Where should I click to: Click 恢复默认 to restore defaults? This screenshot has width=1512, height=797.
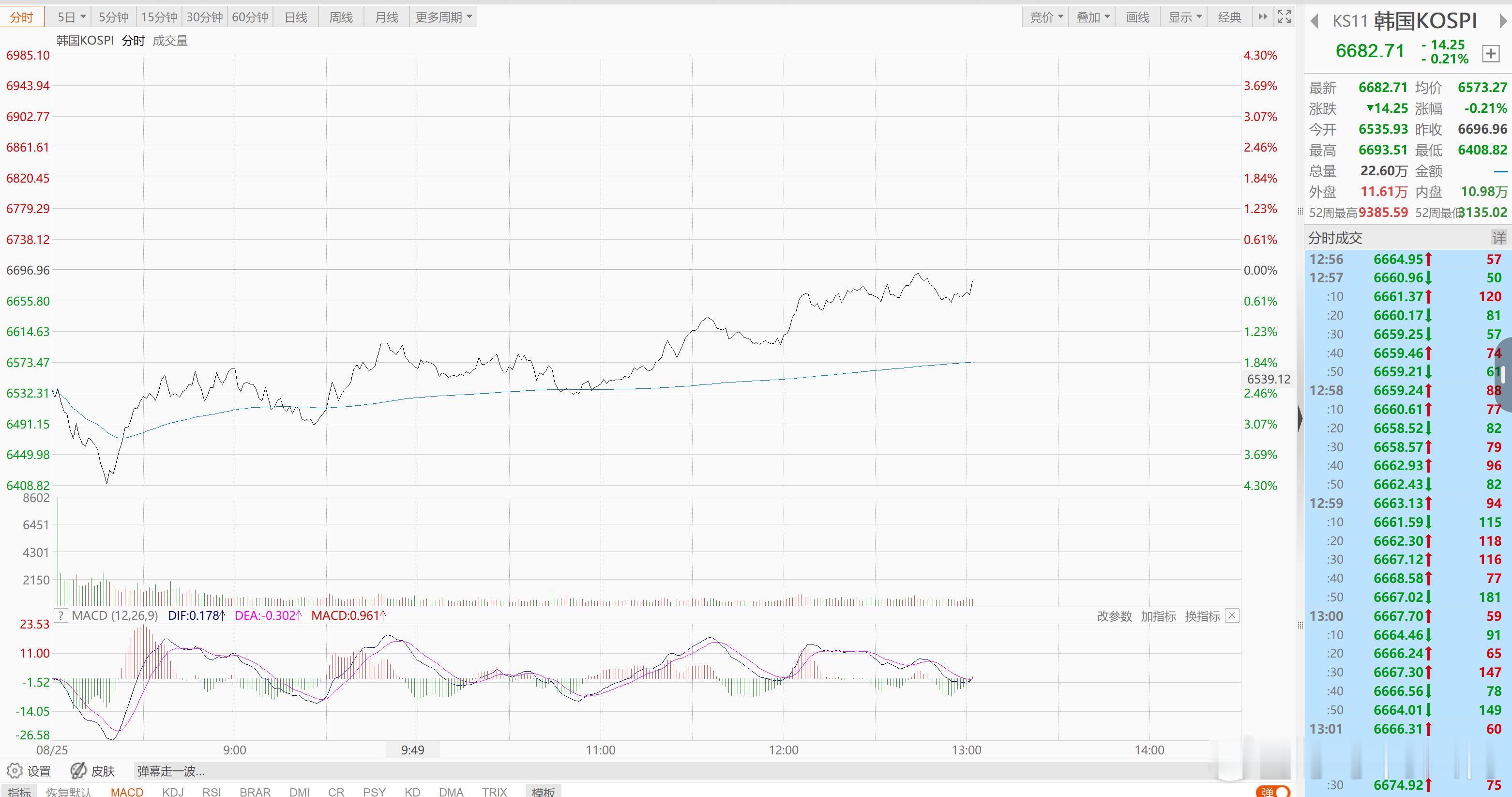[69, 792]
